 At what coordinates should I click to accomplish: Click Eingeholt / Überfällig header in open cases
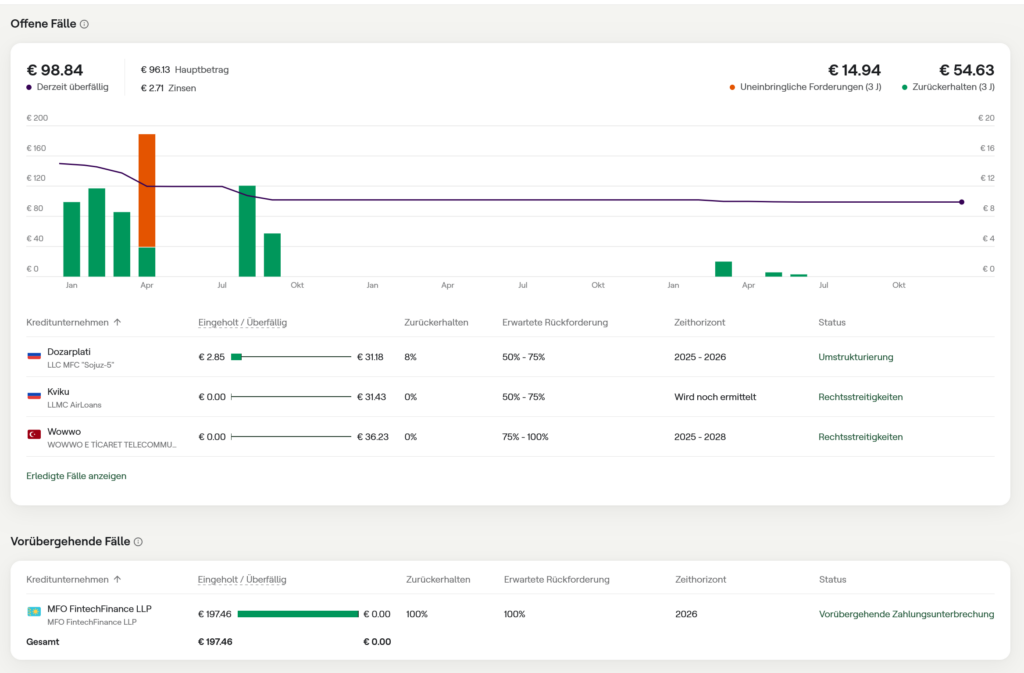pyautogui.click(x=242, y=323)
